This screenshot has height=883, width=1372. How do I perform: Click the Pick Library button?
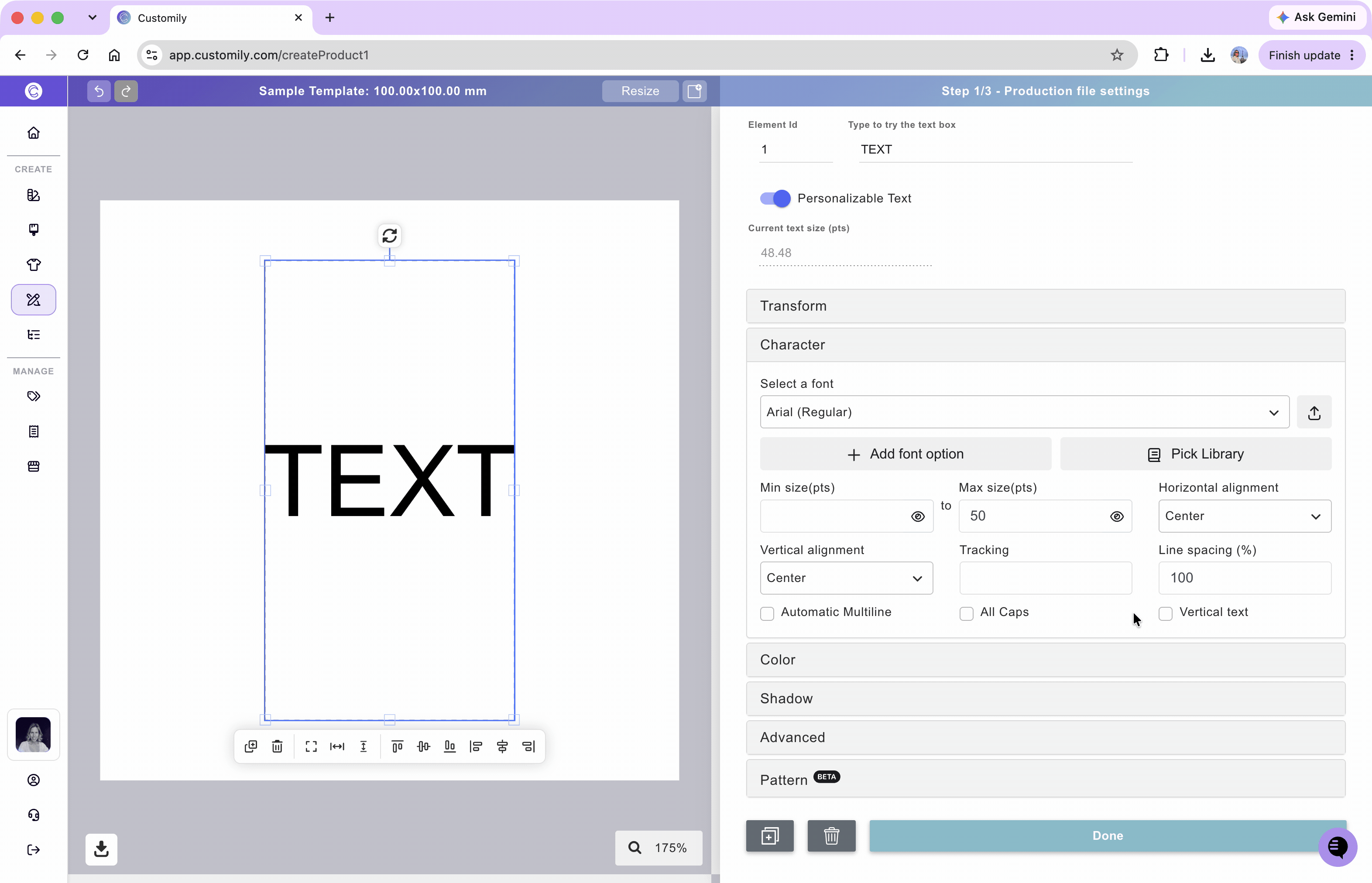pos(1195,454)
